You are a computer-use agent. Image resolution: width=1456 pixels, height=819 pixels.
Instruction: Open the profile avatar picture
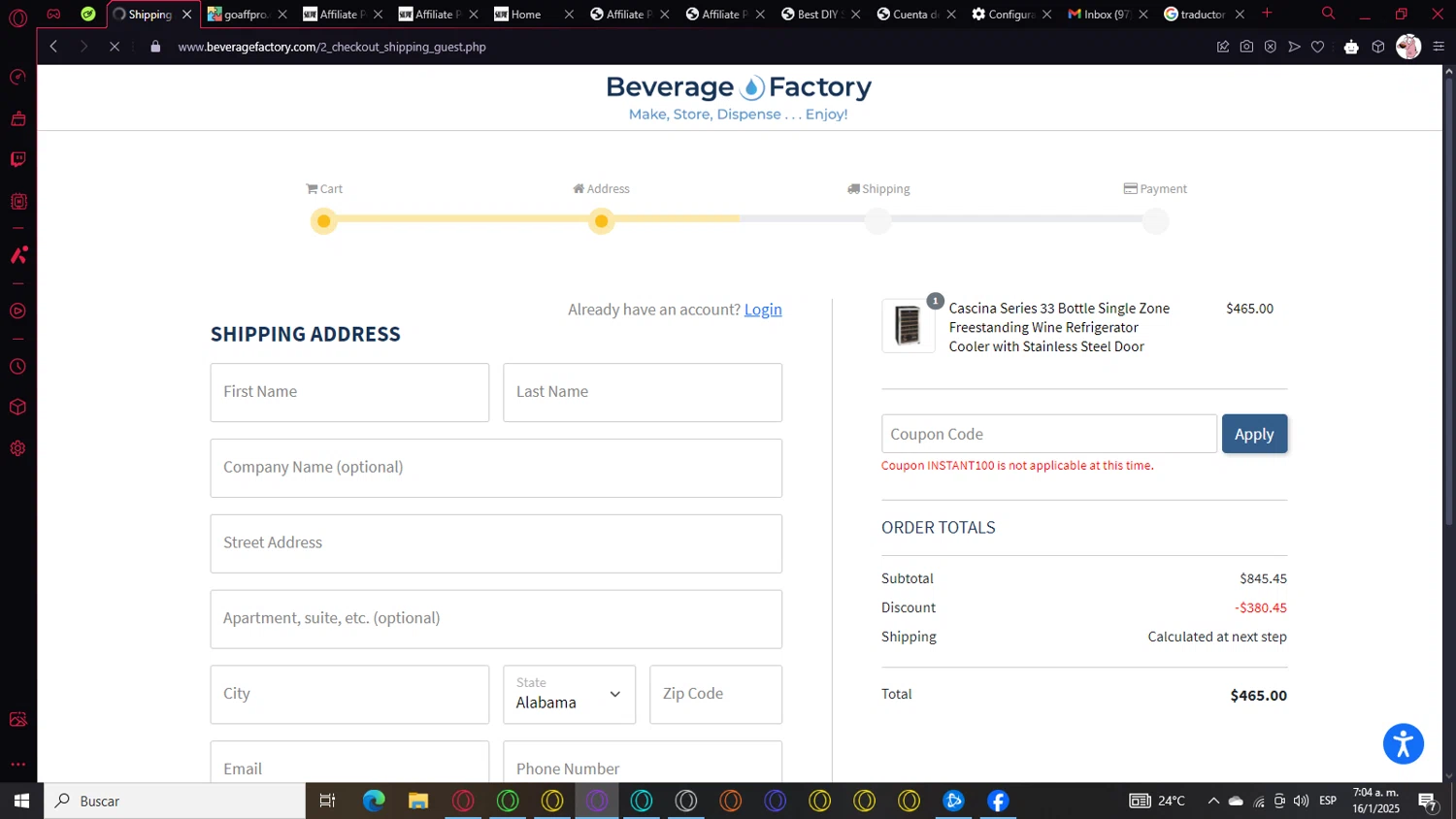[1408, 47]
